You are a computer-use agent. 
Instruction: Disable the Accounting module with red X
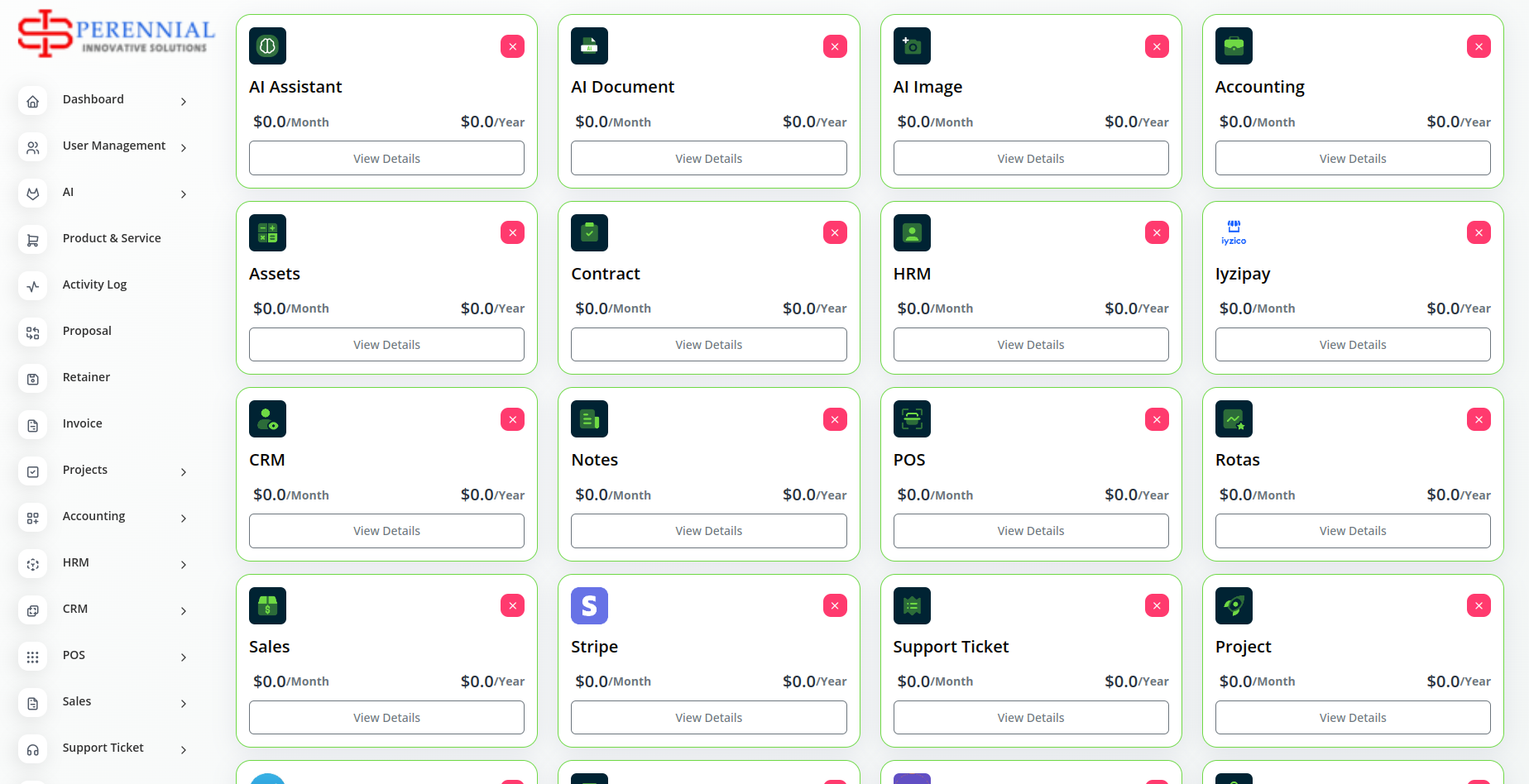click(x=1479, y=46)
